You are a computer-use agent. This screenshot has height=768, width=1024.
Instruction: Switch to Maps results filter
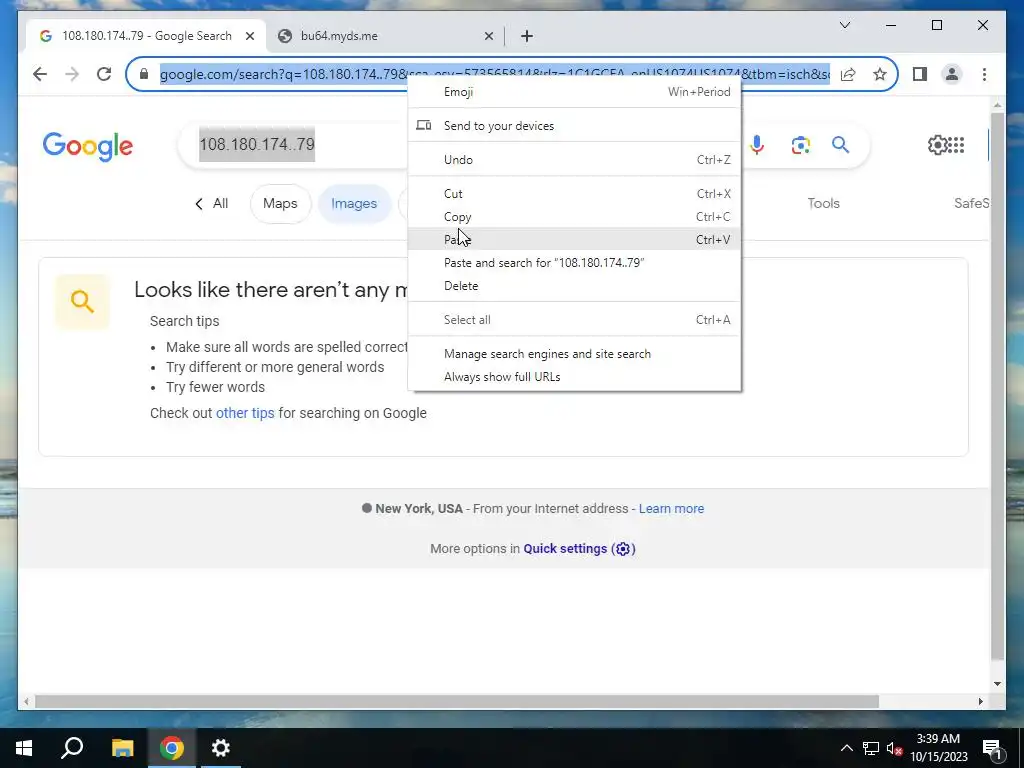280,204
